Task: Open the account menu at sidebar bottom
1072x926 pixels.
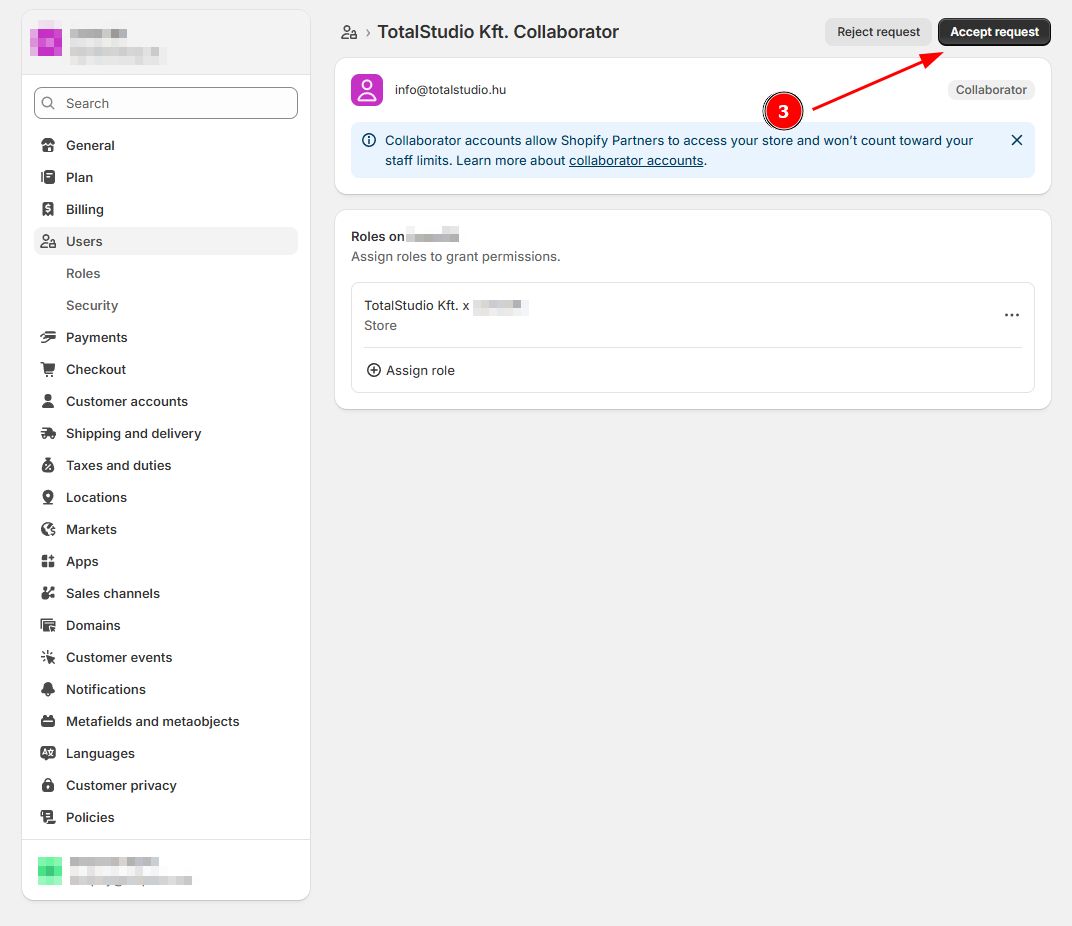Action: (165, 870)
